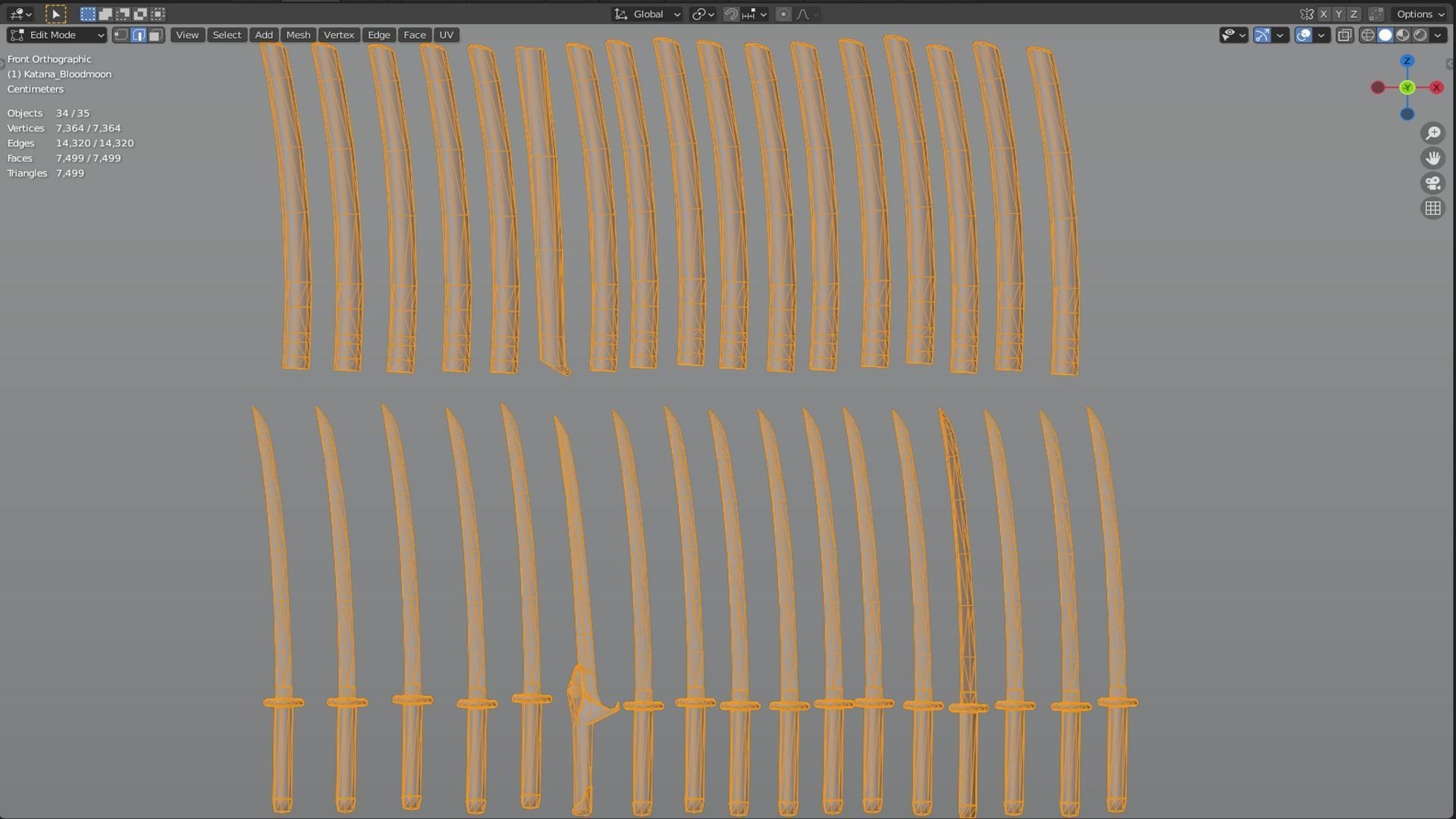Enable X axis mirror
Image resolution: width=1456 pixels, height=819 pixels.
[x=1323, y=14]
